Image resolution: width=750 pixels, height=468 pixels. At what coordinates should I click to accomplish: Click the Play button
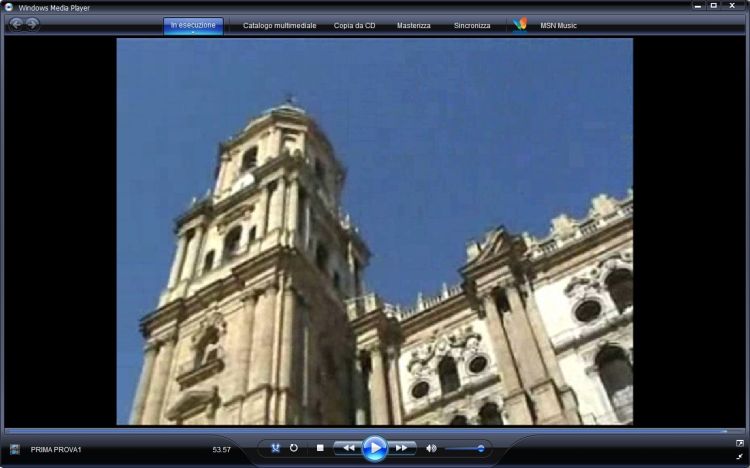[x=374, y=448]
